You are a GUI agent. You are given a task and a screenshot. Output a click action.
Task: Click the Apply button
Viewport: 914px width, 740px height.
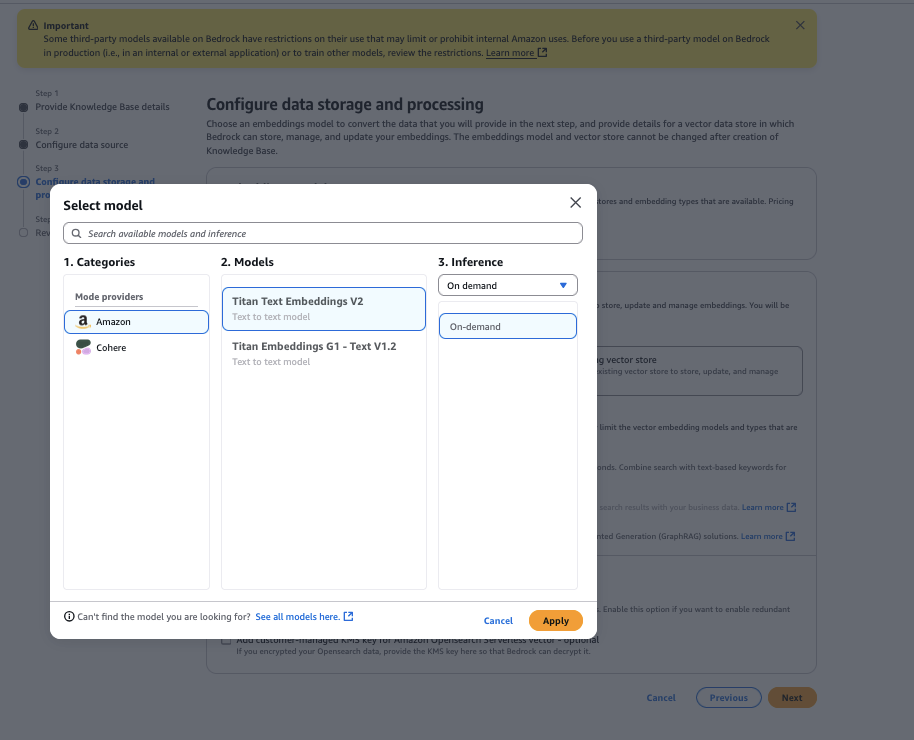click(x=555, y=621)
